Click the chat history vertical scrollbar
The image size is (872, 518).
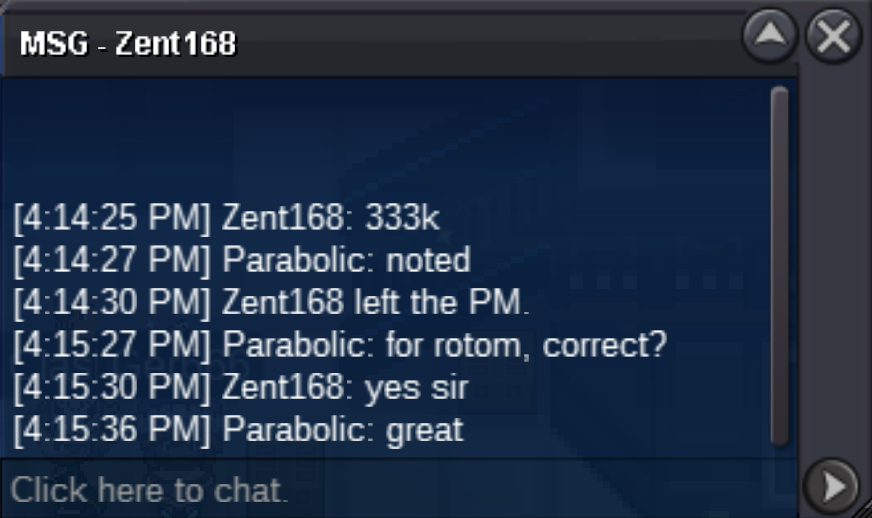[780, 266]
